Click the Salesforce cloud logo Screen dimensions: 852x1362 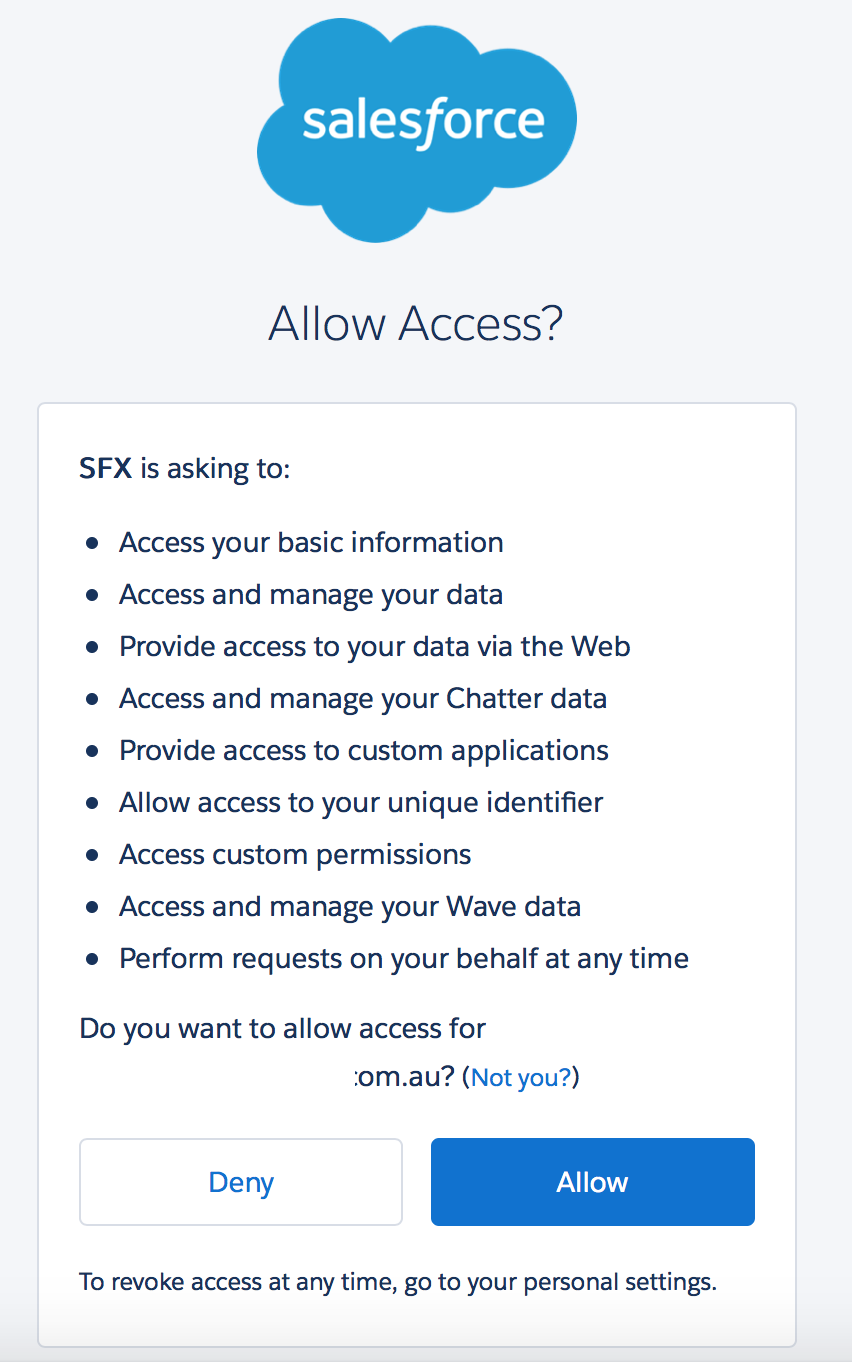click(x=417, y=130)
